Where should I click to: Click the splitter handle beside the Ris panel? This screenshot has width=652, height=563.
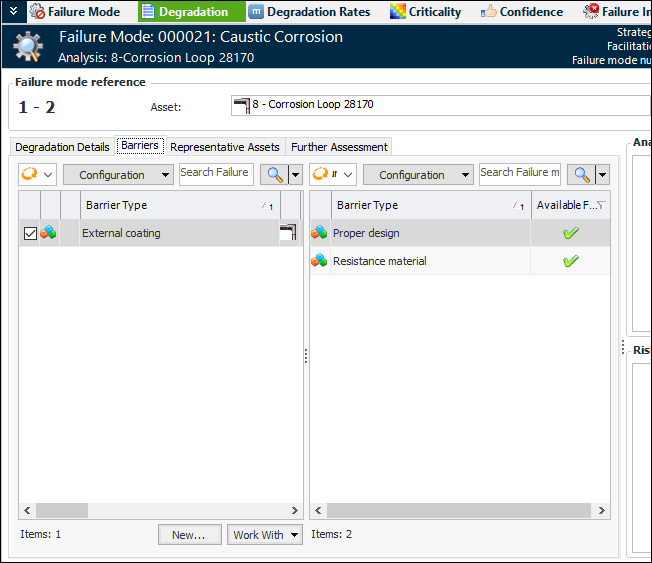623,347
